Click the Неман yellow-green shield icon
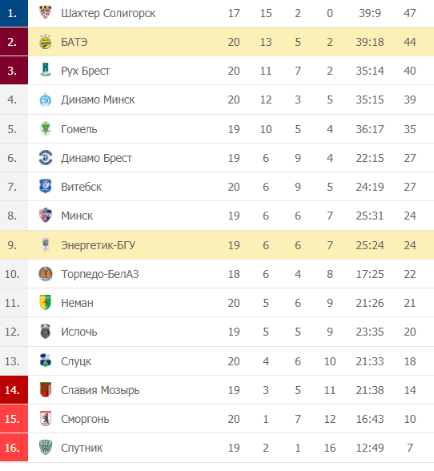 coord(45,303)
